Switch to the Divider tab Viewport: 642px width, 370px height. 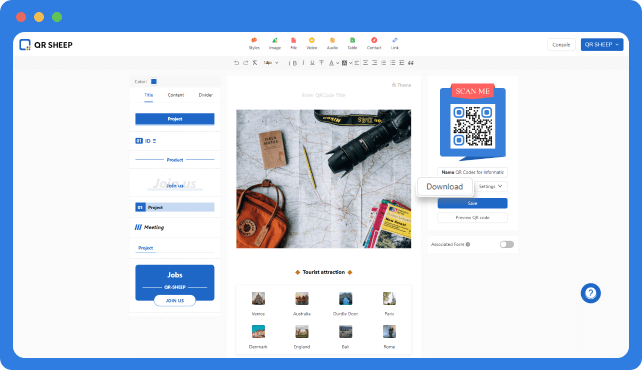(x=206, y=95)
